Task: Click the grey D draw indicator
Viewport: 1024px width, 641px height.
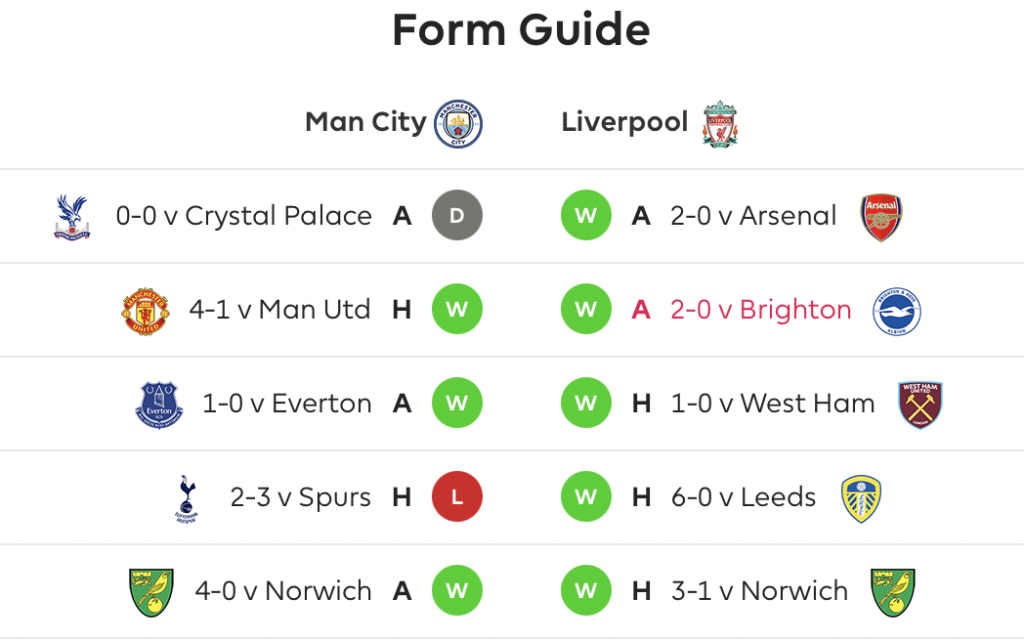Action: pos(457,215)
